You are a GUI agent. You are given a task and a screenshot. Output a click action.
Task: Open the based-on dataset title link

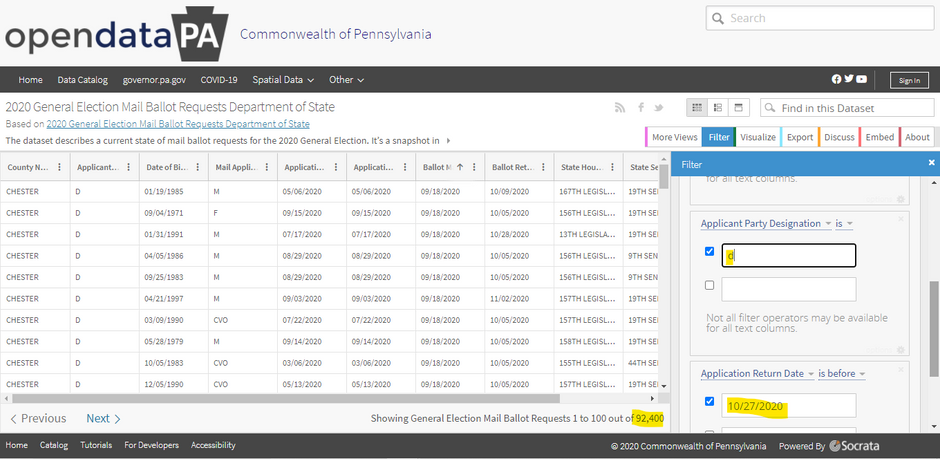178,124
